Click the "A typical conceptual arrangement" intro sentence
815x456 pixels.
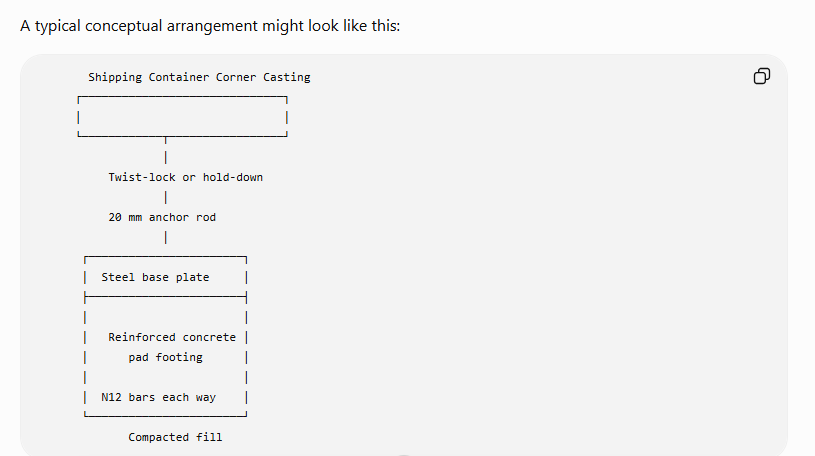[210, 26]
